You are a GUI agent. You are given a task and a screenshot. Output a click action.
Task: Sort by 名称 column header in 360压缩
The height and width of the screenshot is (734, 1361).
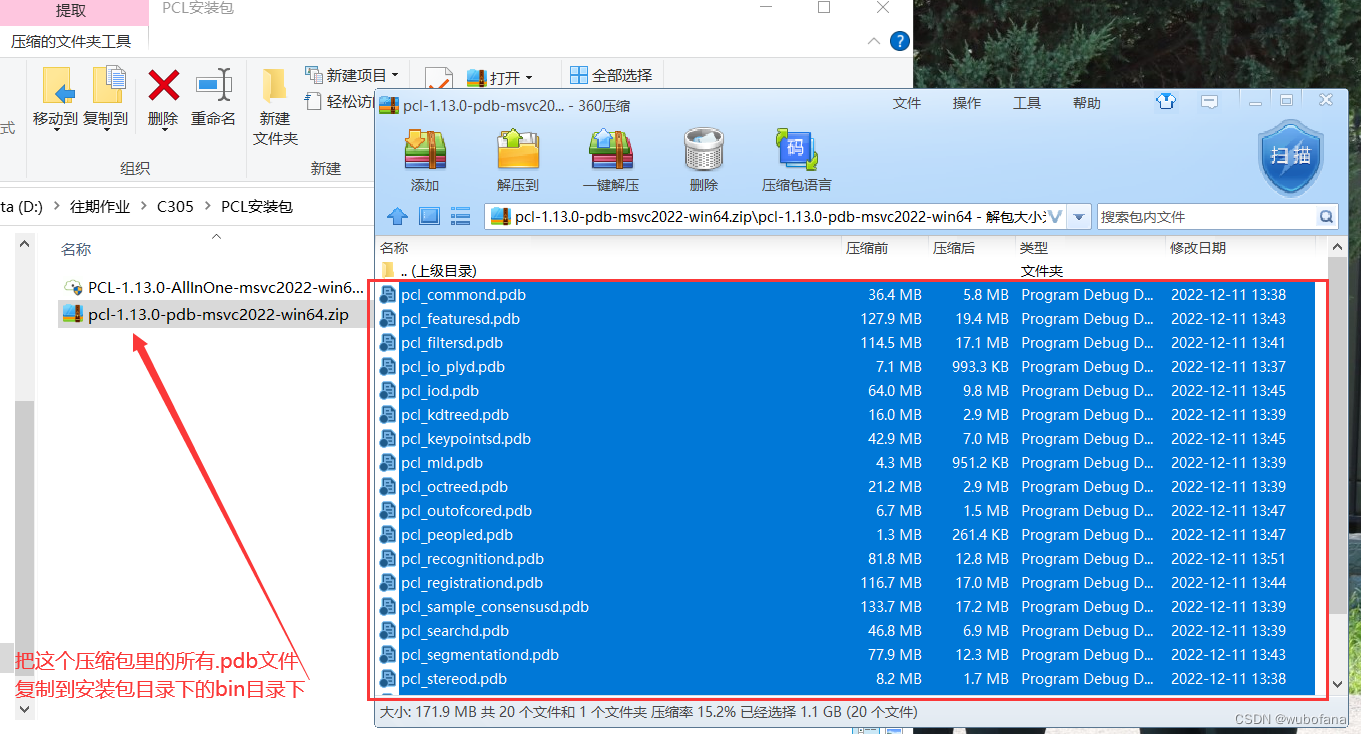(x=610, y=248)
